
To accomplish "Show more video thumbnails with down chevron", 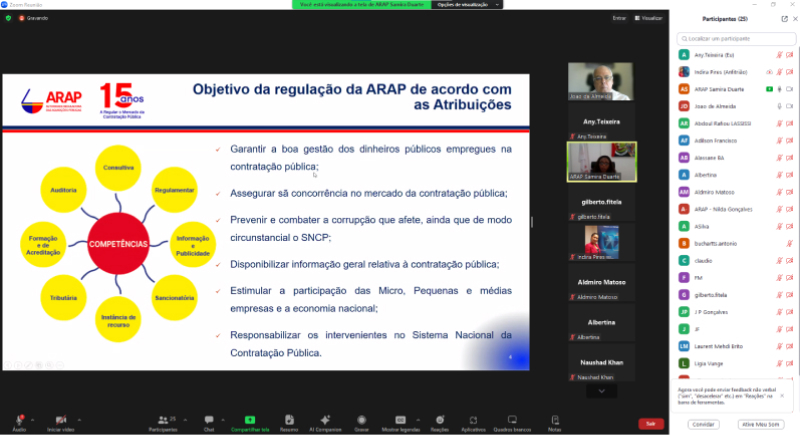I will pyautogui.click(x=602, y=391).
